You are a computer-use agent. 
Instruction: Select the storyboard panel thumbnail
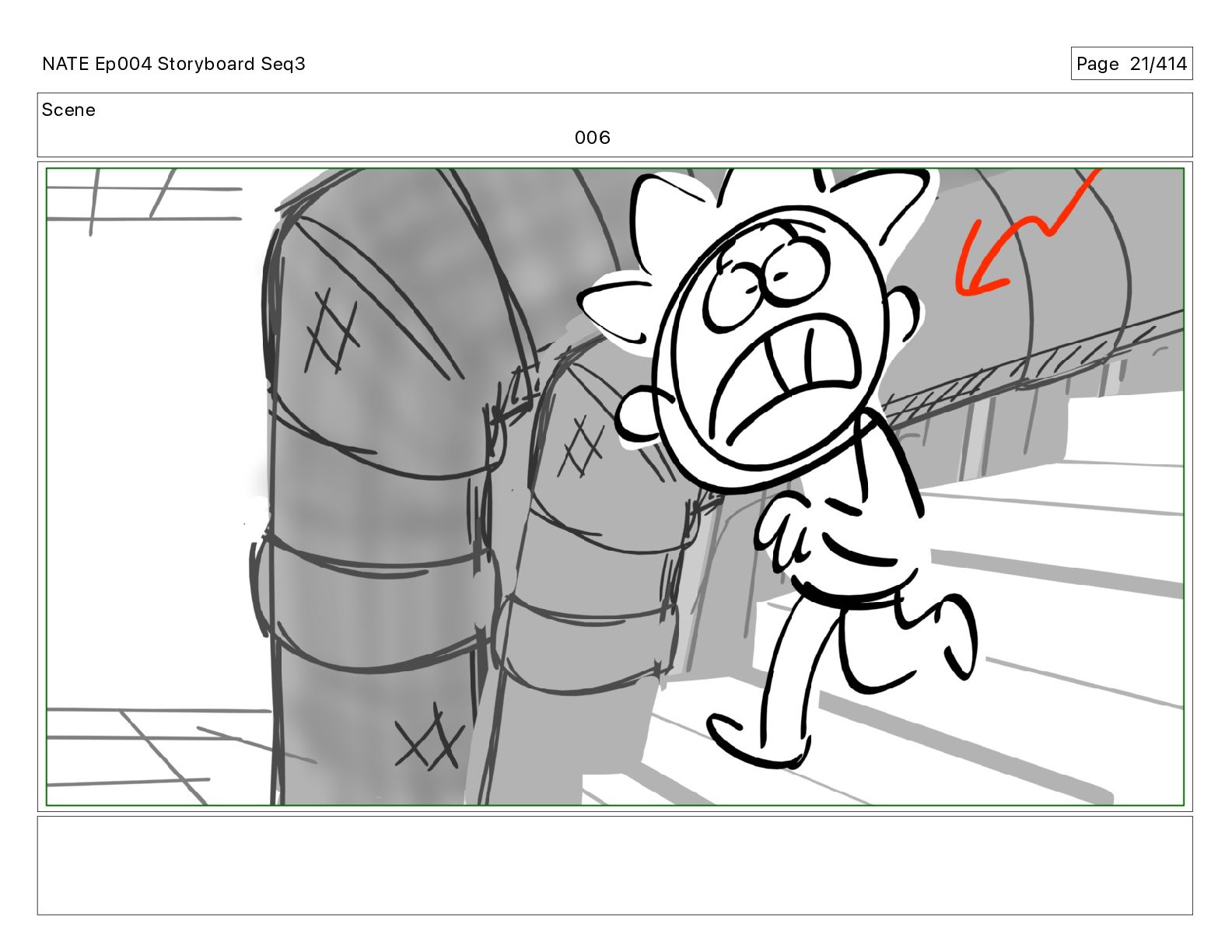tap(615, 487)
